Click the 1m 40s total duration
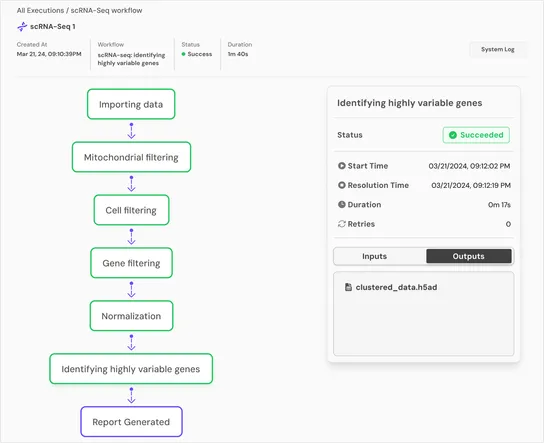This screenshot has width=544, height=443. pyautogui.click(x=238, y=54)
